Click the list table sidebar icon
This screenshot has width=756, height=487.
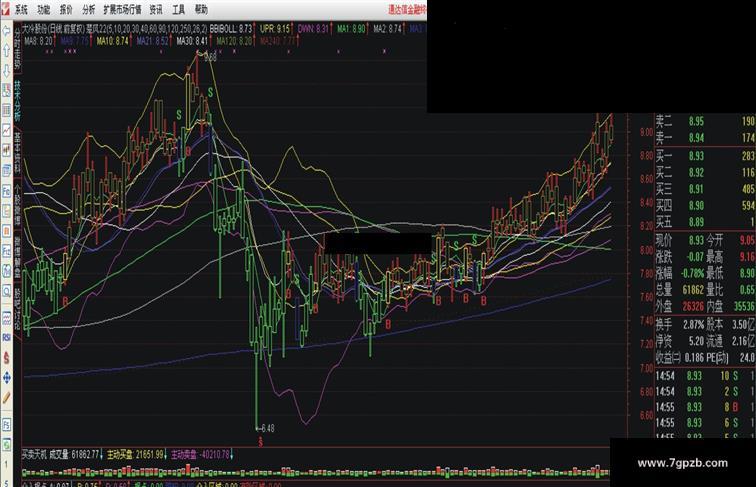6,110
